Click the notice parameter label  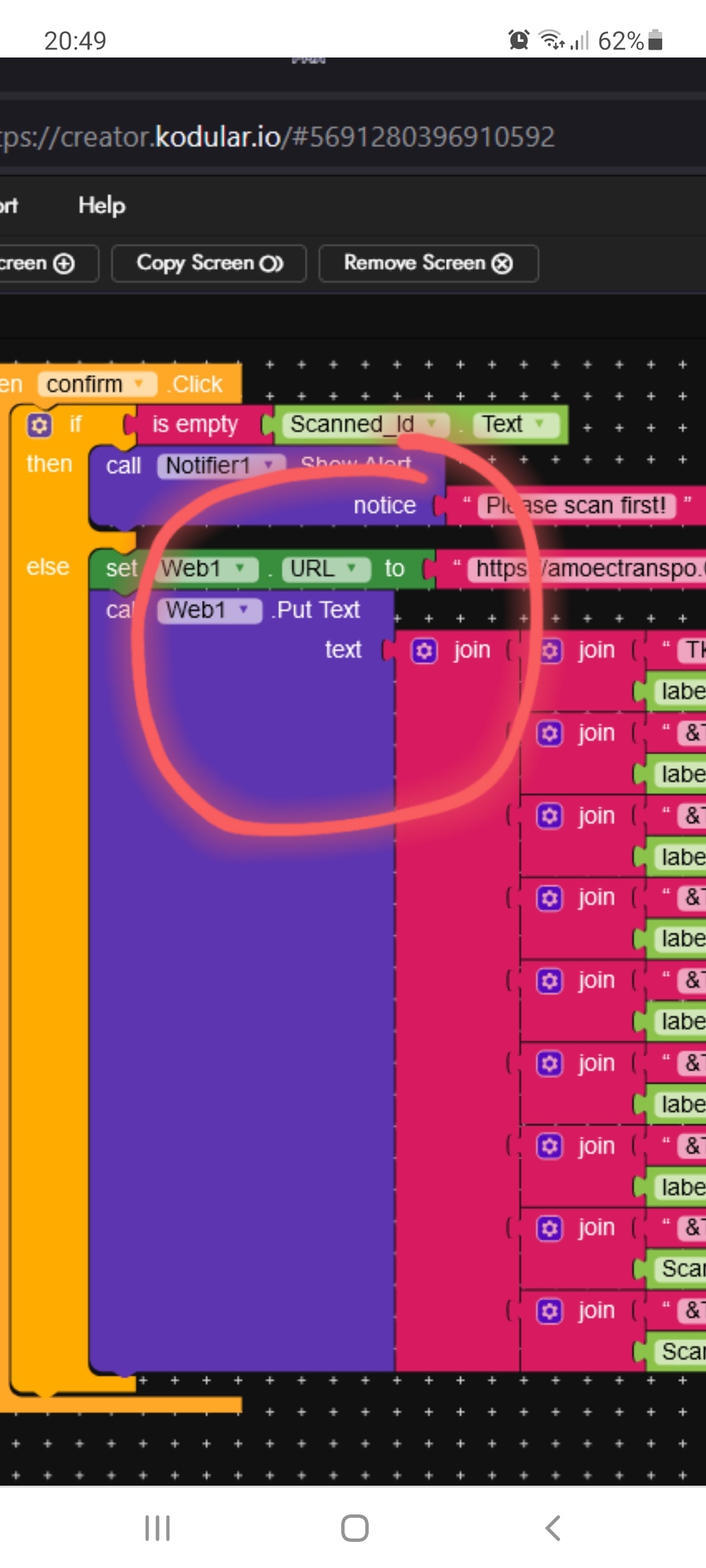click(384, 505)
